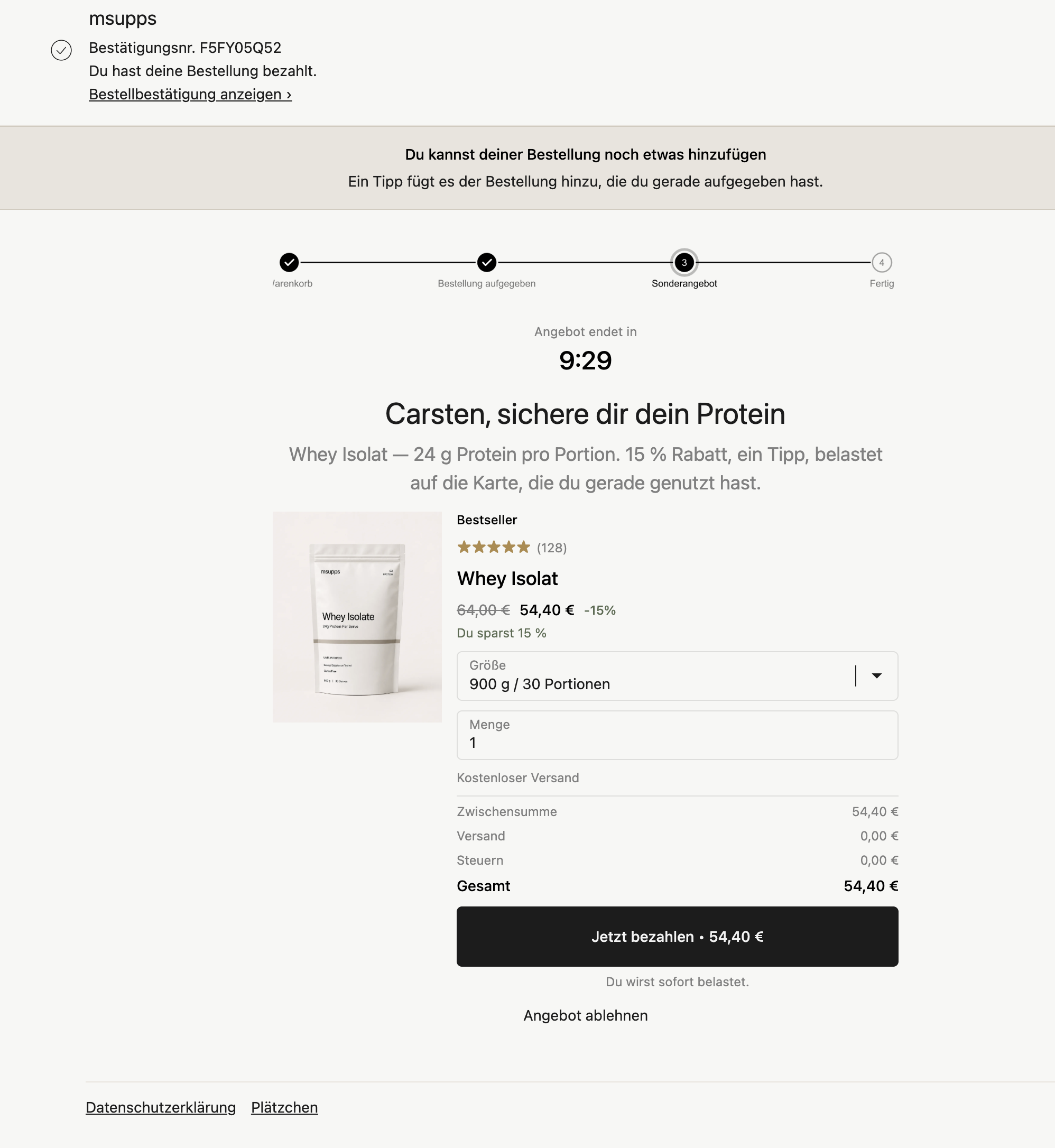1055x1148 pixels.
Task: Decline offer via Angebot ablehnen
Action: (586, 1015)
